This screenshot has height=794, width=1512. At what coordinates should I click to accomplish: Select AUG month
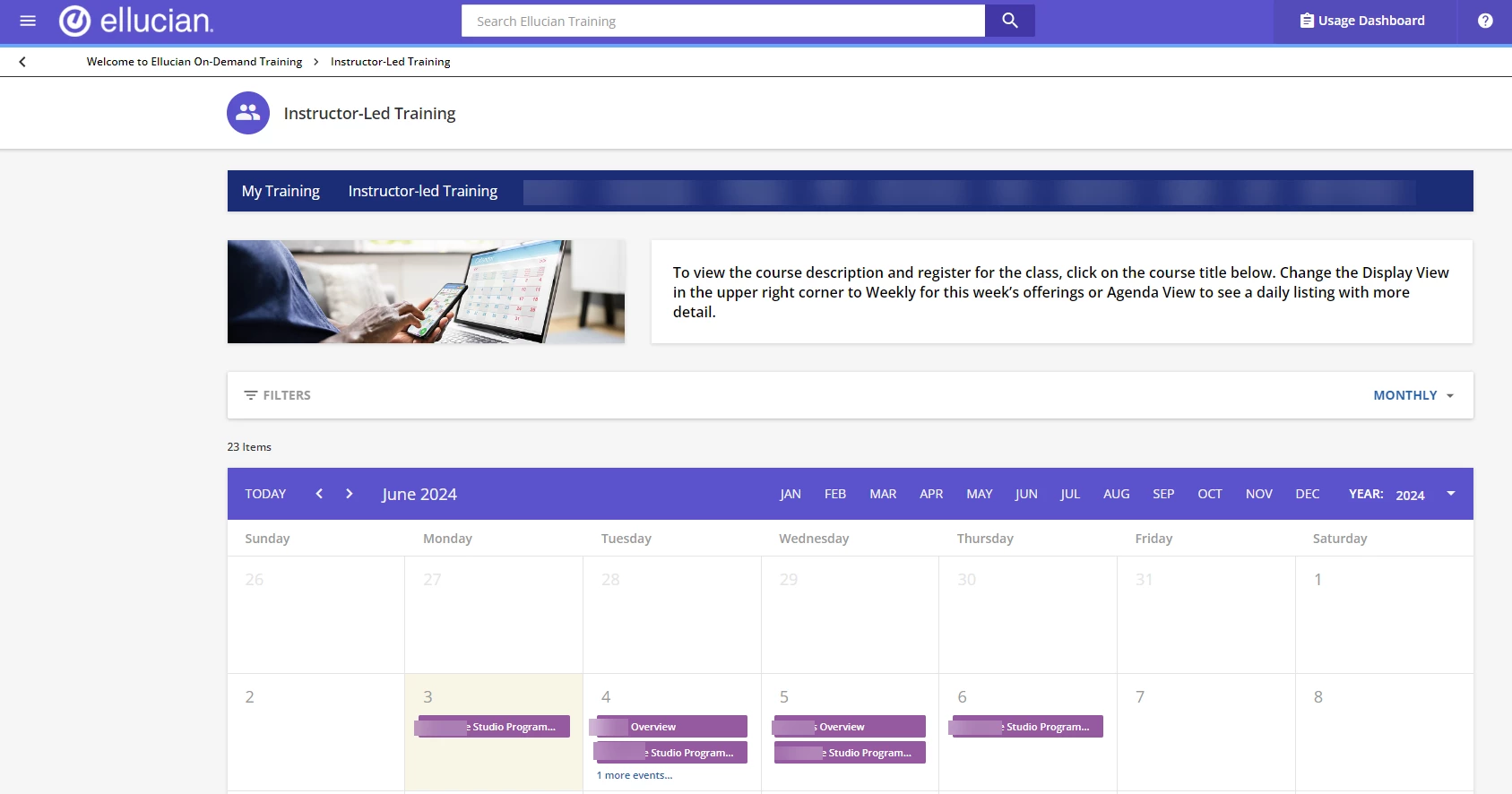(x=1117, y=494)
